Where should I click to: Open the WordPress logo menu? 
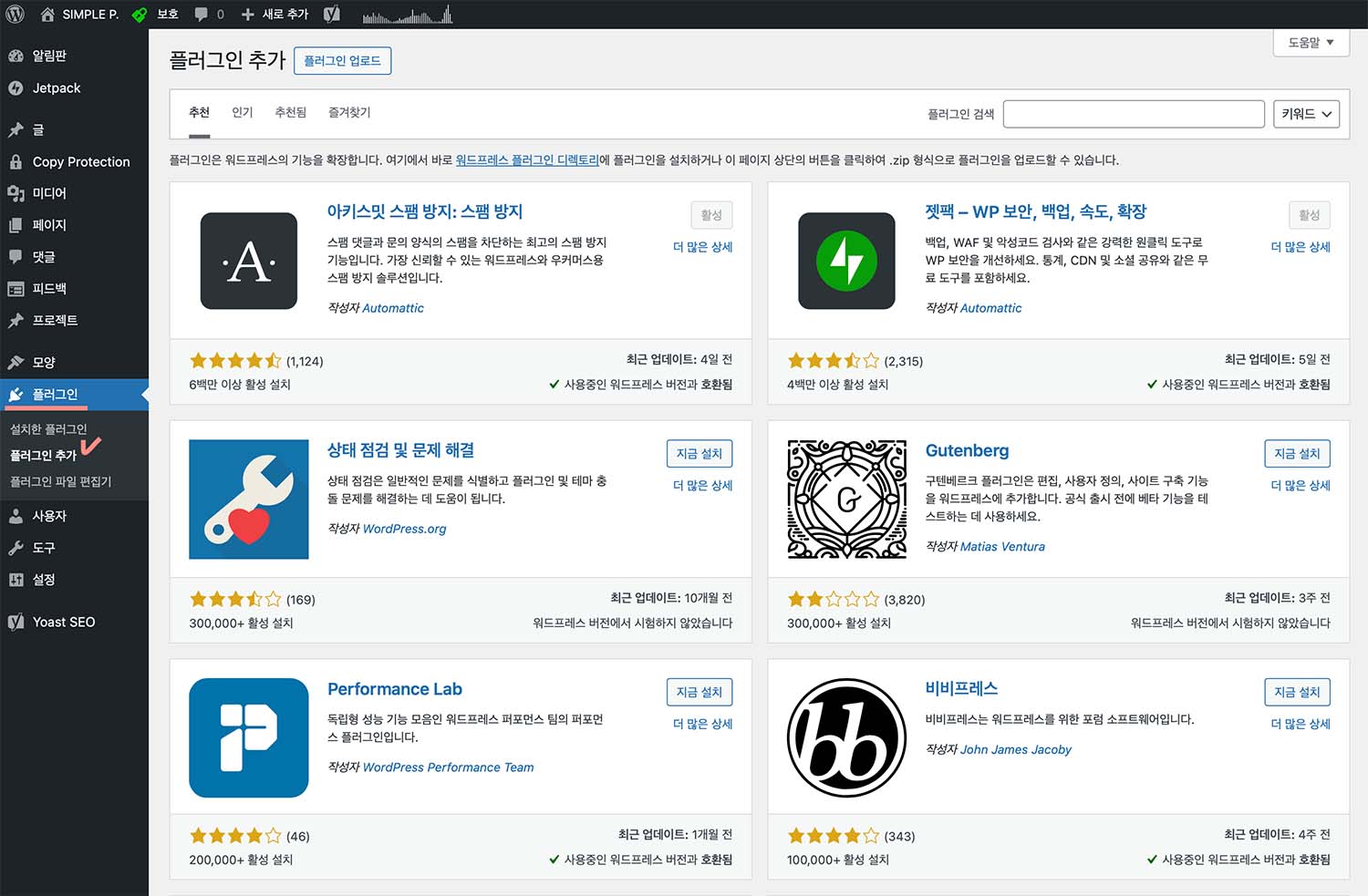coord(15,14)
